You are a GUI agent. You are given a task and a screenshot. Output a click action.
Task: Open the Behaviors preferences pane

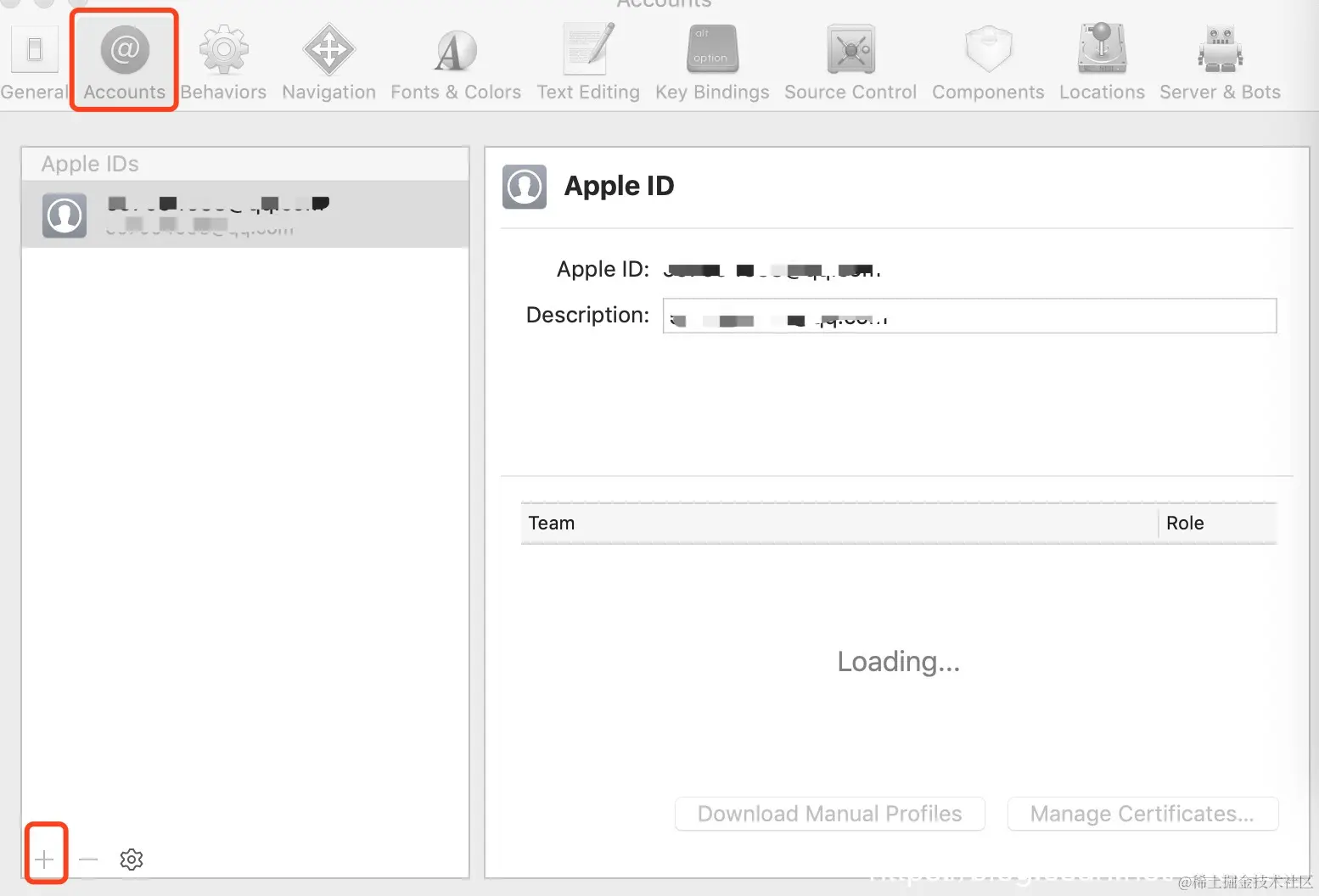(223, 64)
